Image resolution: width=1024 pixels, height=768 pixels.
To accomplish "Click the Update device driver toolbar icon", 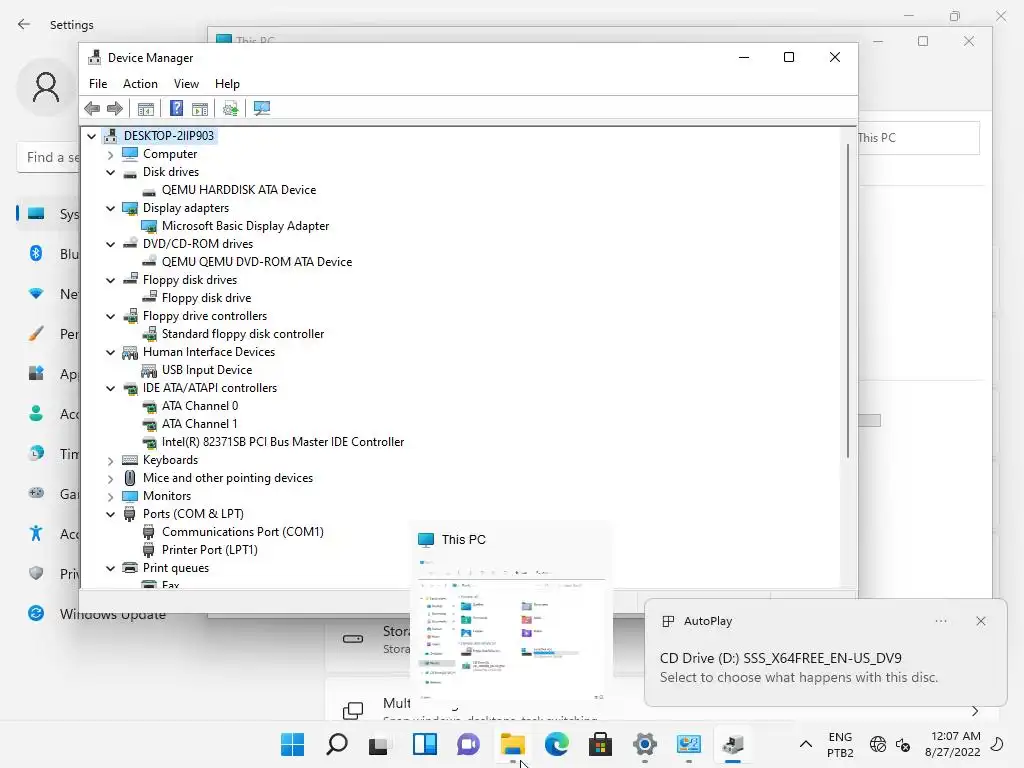I will click(231, 108).
